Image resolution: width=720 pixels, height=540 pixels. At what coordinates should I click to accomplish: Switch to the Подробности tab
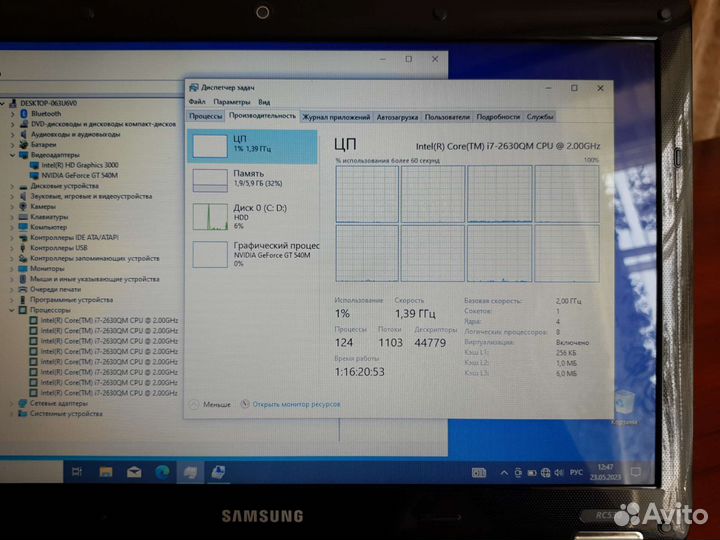(x=498, y=117)
